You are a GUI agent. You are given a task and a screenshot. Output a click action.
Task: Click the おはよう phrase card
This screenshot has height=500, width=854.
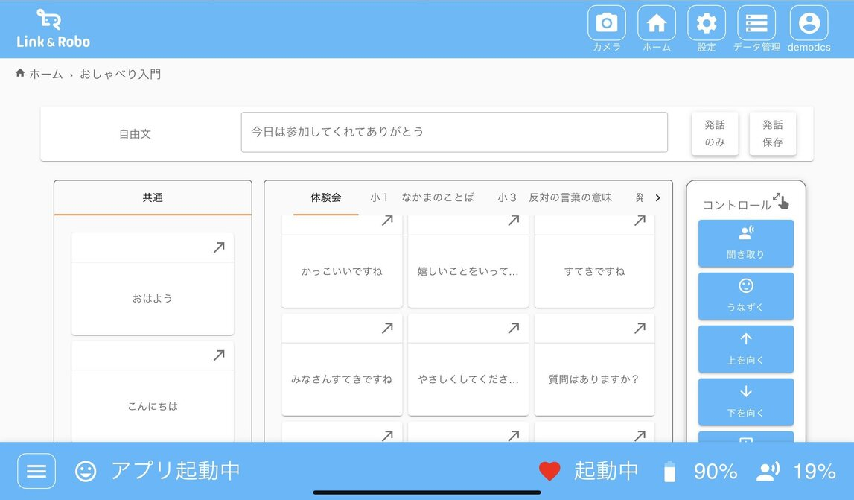click(x=152, y=284)
